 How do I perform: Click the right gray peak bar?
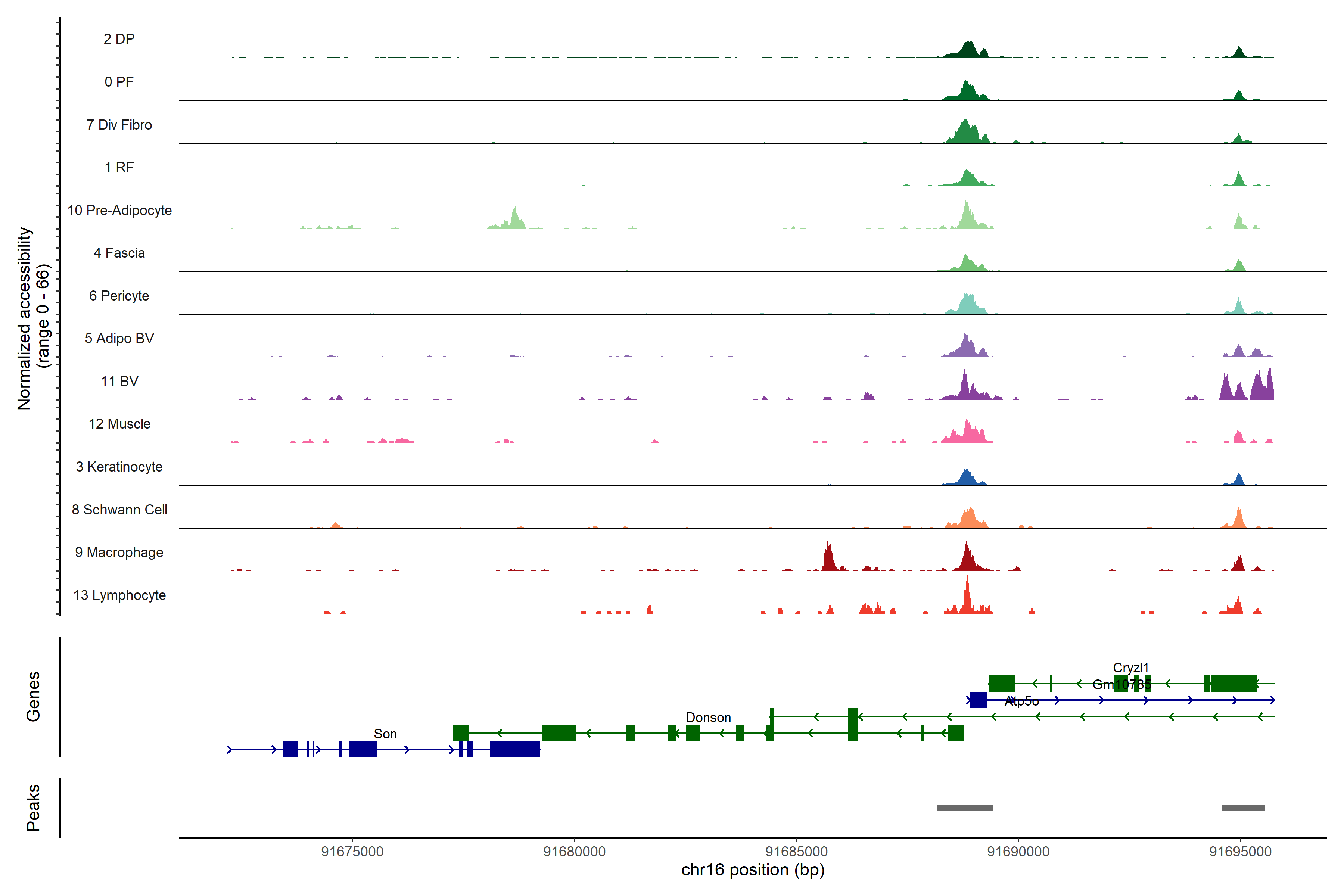point(1243,808)
